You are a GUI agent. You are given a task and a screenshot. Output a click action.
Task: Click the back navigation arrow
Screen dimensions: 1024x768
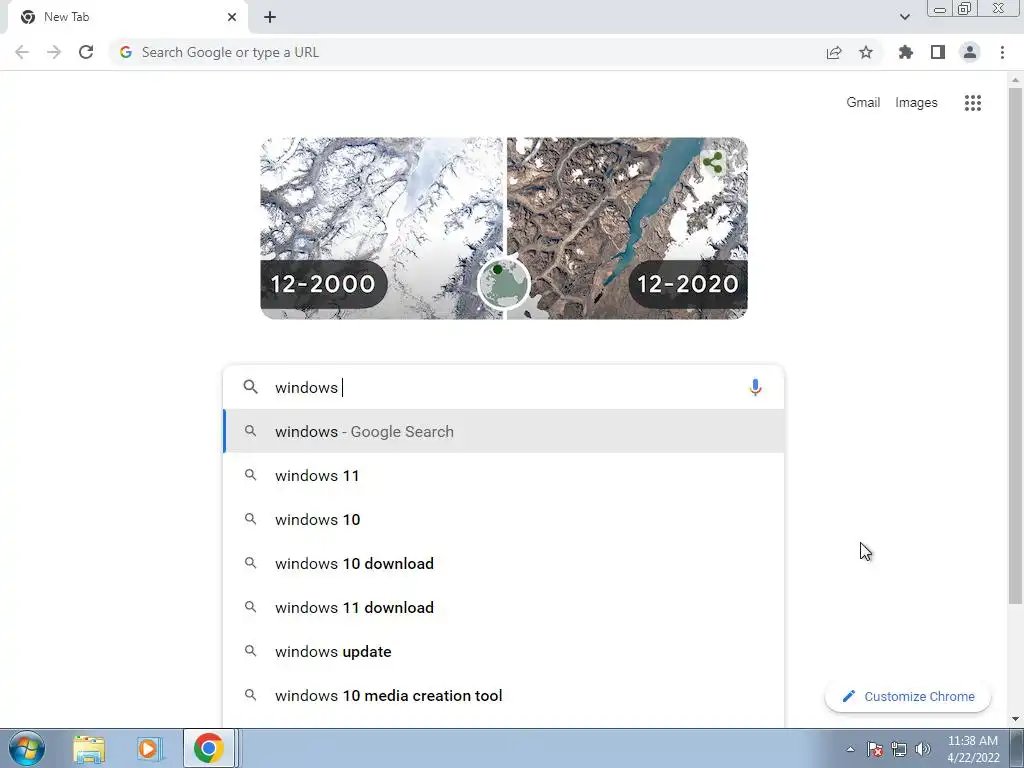coord(22,52)
